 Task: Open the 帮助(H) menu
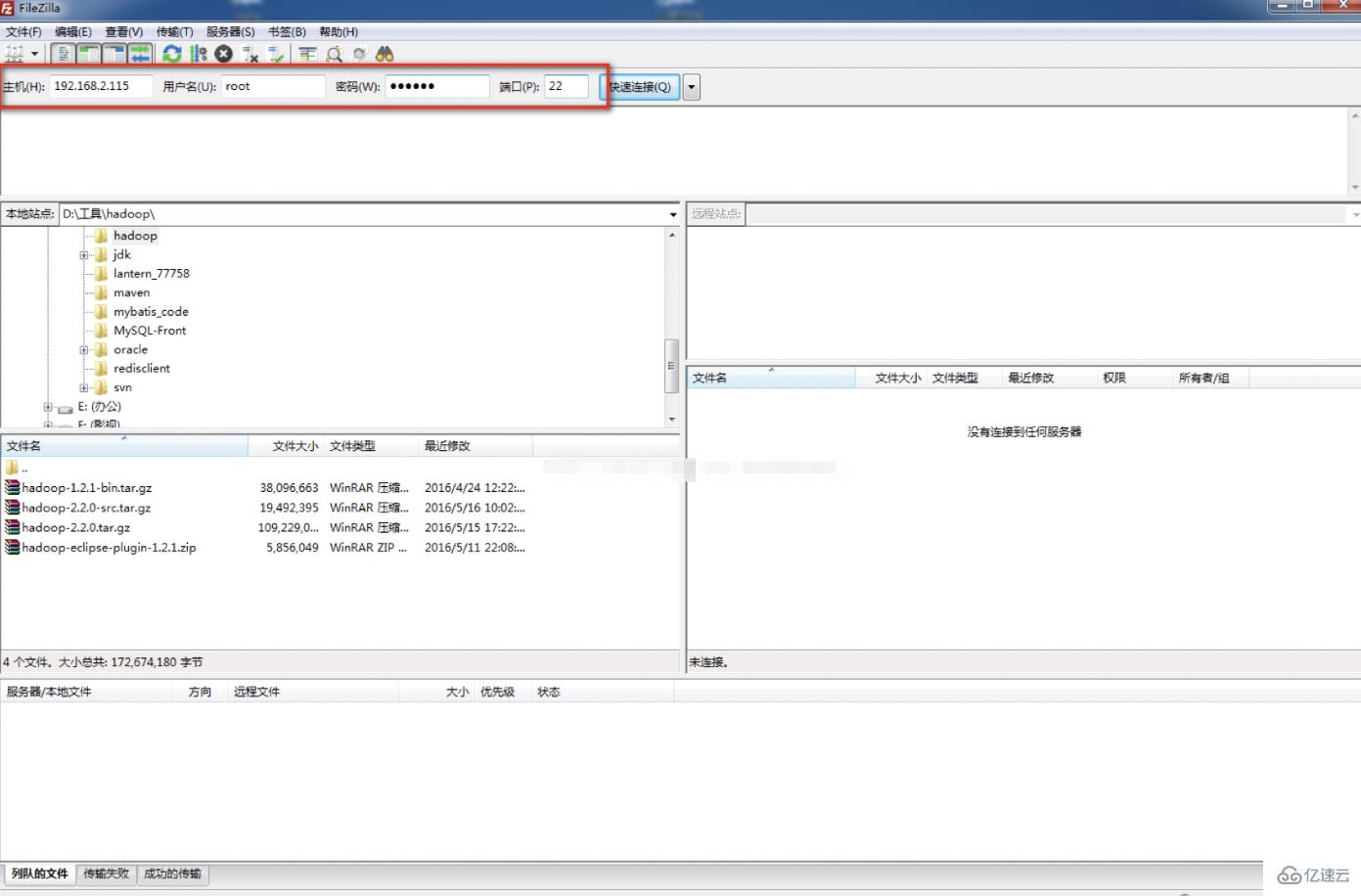point(339,32)
